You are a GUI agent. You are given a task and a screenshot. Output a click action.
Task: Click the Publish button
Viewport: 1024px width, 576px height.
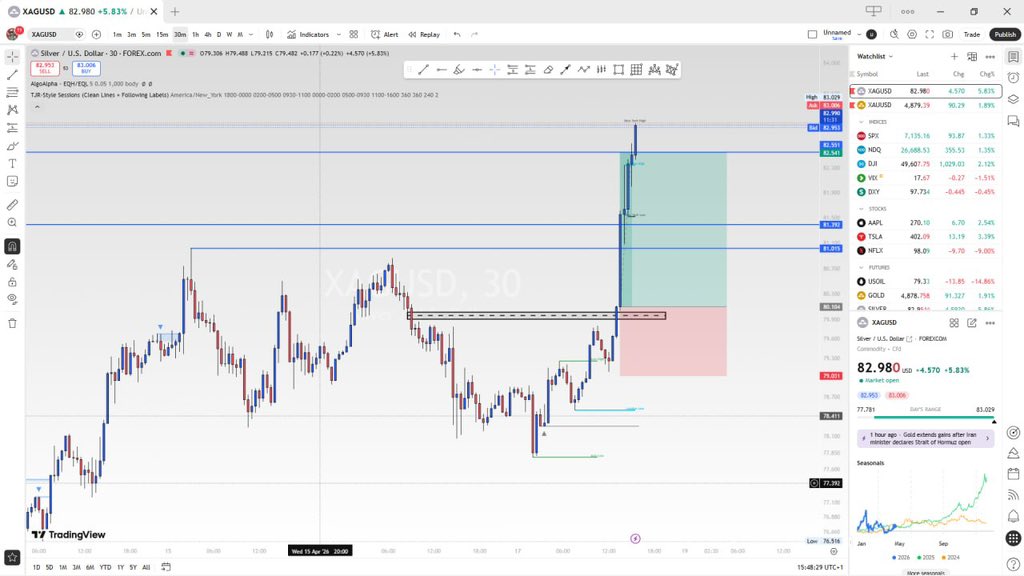coord(1001,33)
